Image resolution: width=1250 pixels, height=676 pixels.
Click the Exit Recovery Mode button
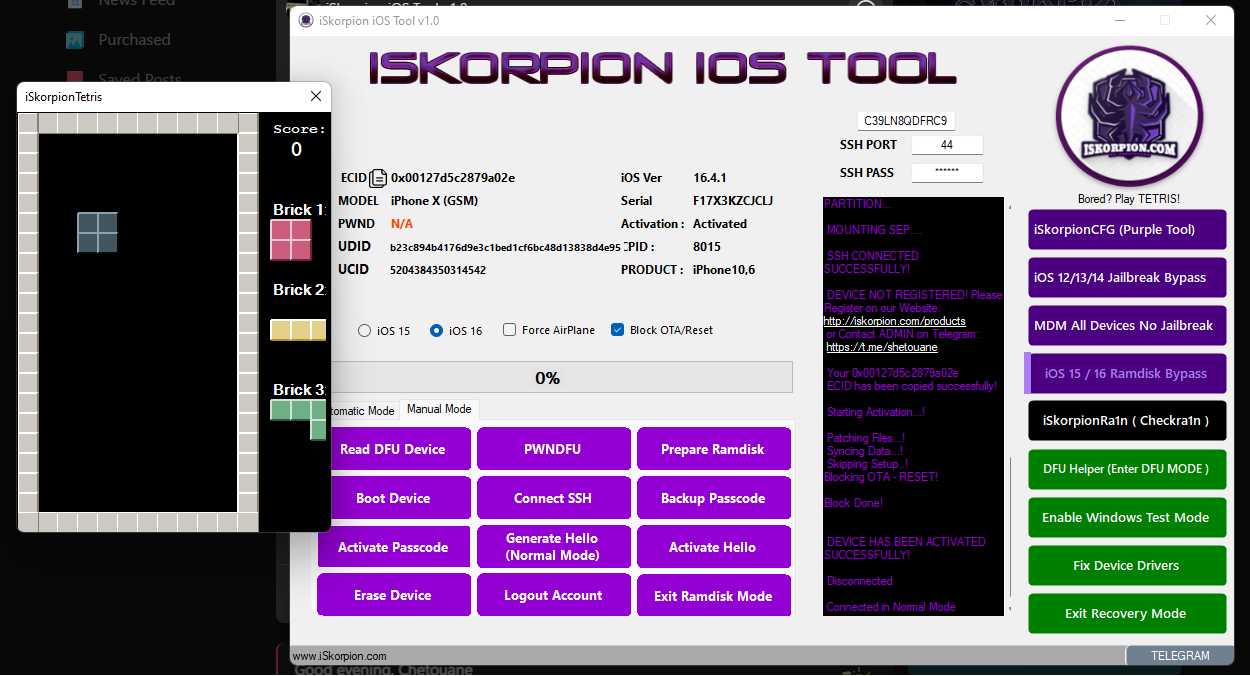(x=1127, y=613)
